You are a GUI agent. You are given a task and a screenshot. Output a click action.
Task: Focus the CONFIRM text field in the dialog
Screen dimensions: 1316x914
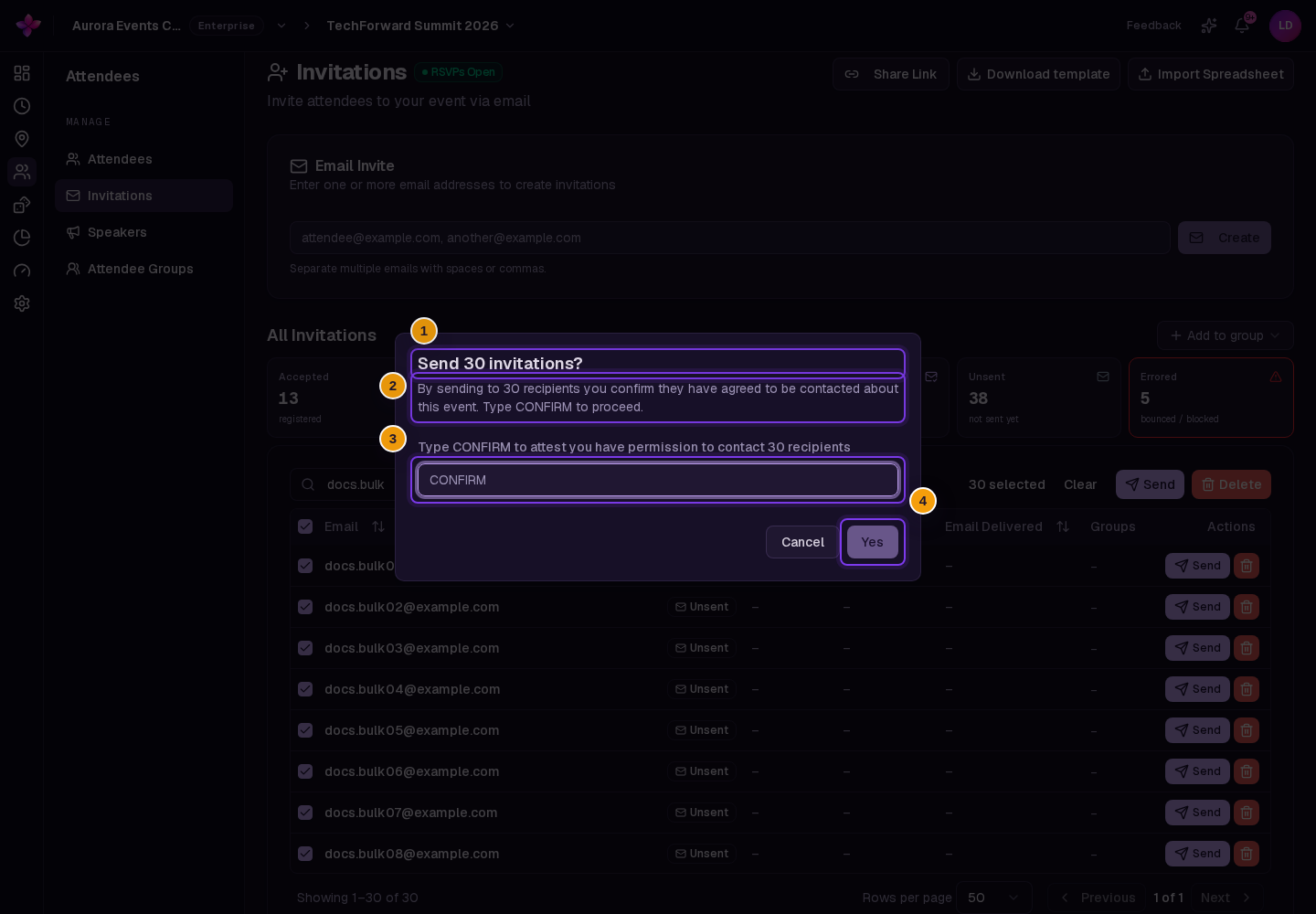tap(658, 480)
